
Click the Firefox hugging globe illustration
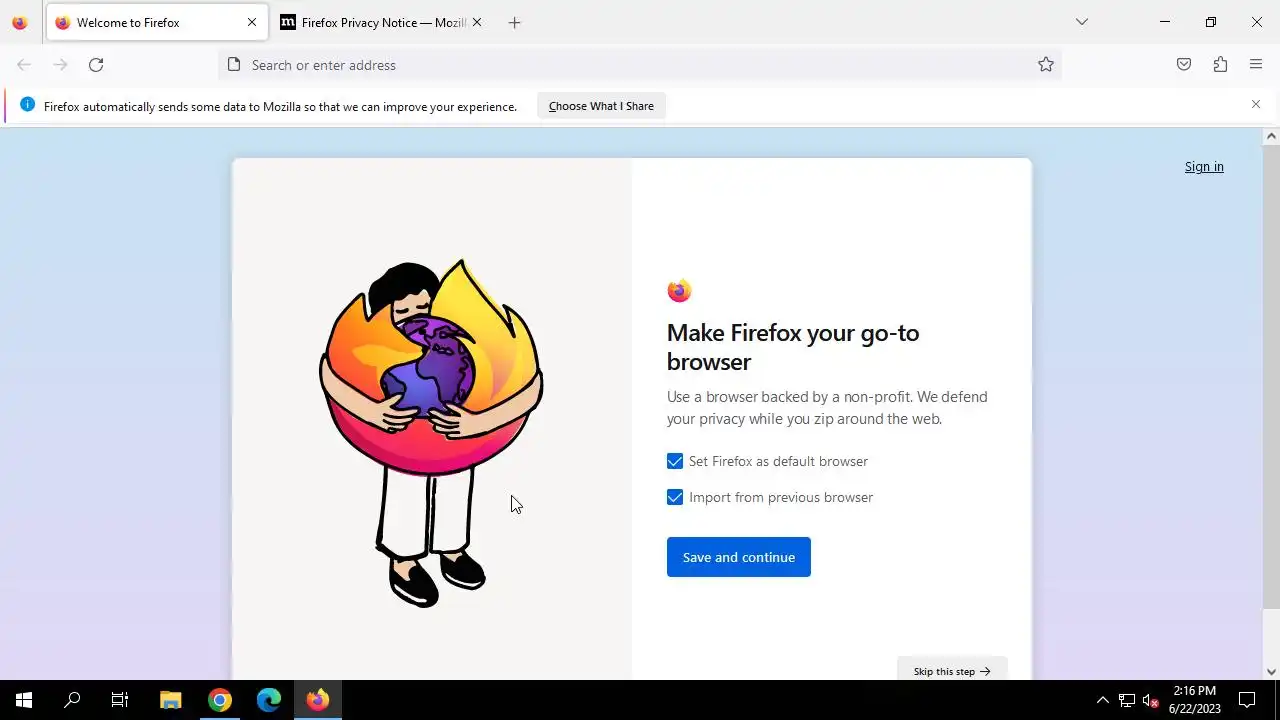click(431, 432)
